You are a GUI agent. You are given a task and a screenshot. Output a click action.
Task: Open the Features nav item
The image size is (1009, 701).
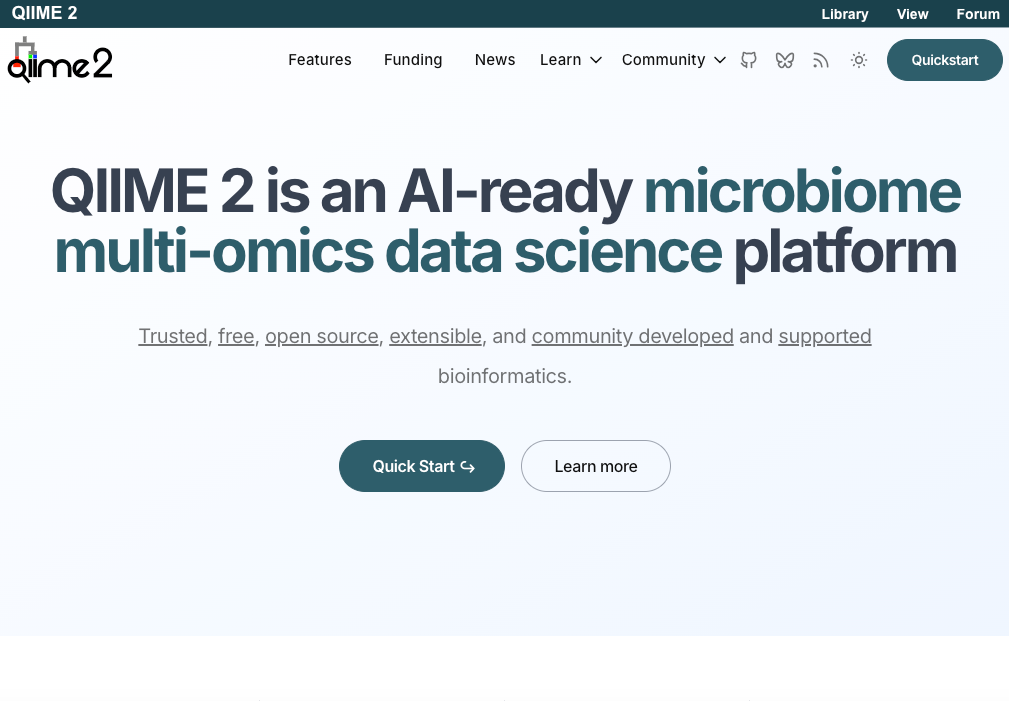click(x=320, y=60)
